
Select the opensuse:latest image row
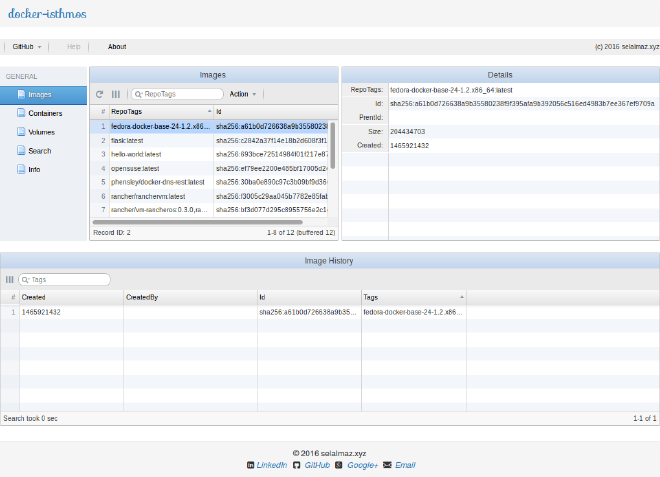coord(209,168)
